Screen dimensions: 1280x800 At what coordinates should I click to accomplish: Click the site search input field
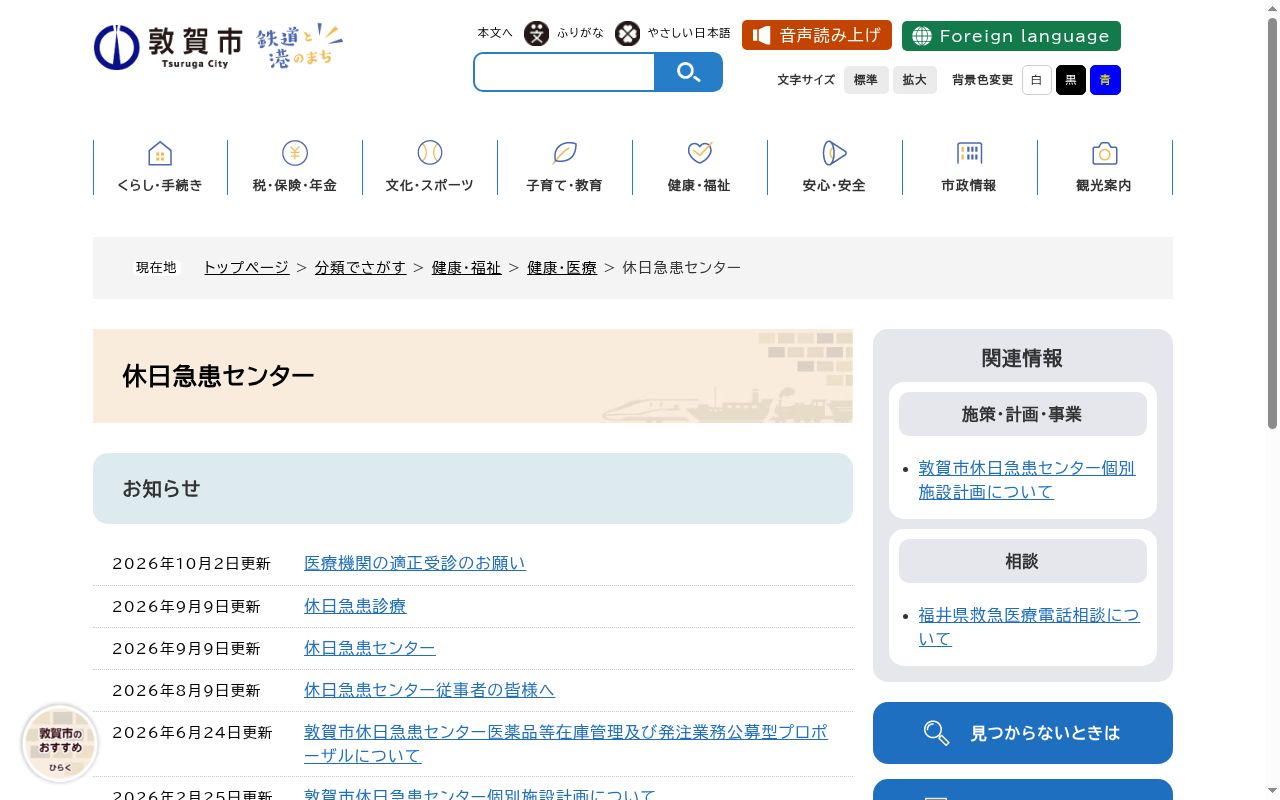(564, 72)
